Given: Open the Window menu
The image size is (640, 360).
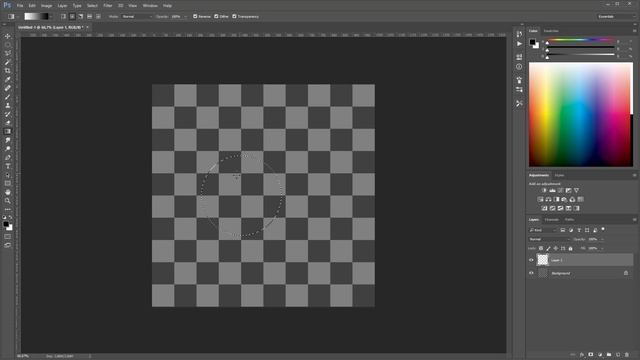Looking at the screenshot, I should [x=150, y=6].
